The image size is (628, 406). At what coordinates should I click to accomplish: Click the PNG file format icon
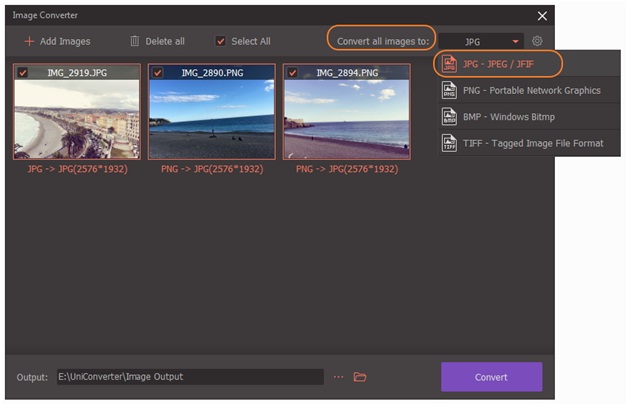click(449, 91)
